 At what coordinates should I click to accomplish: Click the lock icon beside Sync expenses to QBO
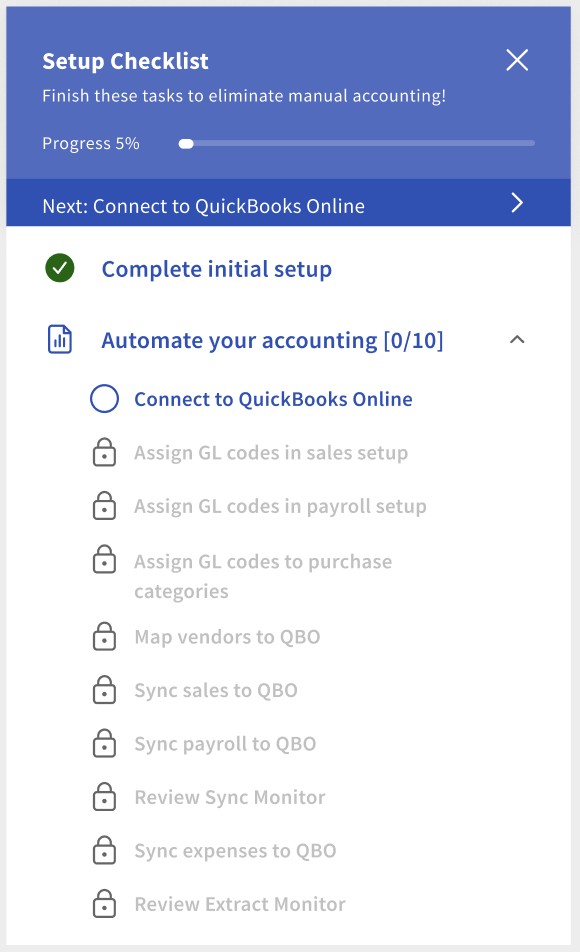pyautogui.click(x=104, y=850)
